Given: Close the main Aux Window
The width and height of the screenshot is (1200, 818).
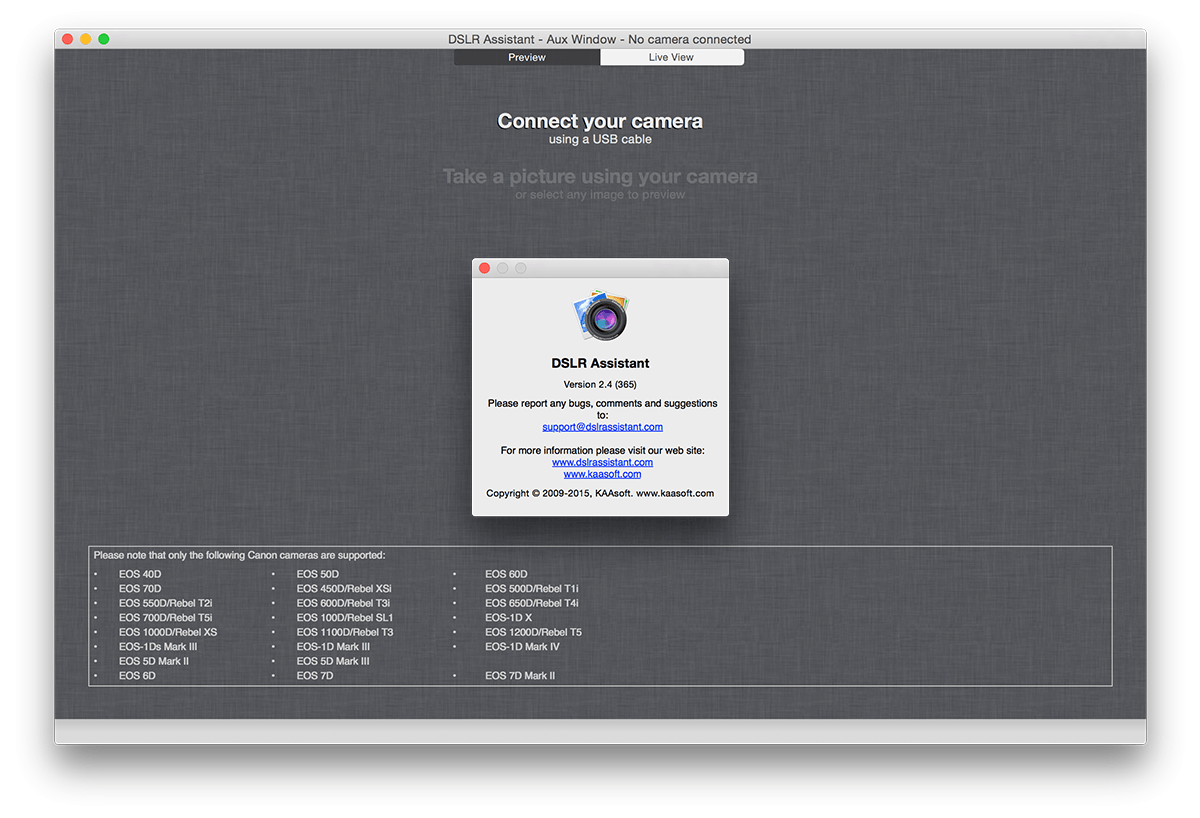Looking at the screenshot, I should (x=68, y=39).
